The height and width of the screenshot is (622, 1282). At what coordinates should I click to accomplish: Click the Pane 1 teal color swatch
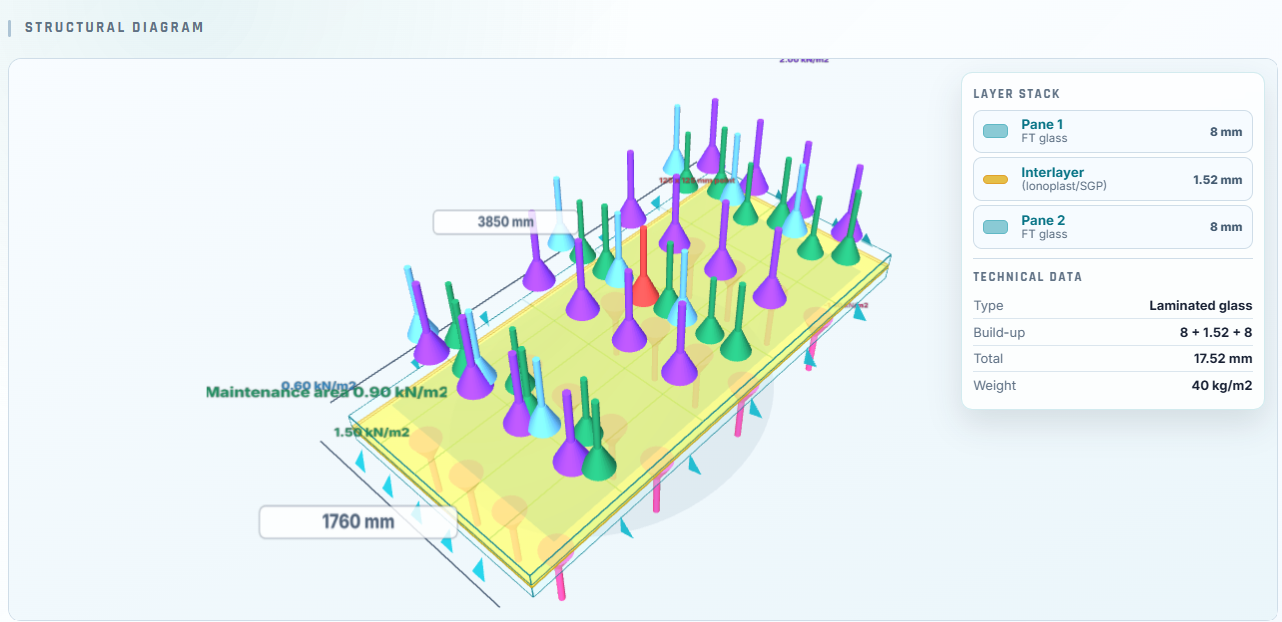pyautogui.click(x=995, y=131)
